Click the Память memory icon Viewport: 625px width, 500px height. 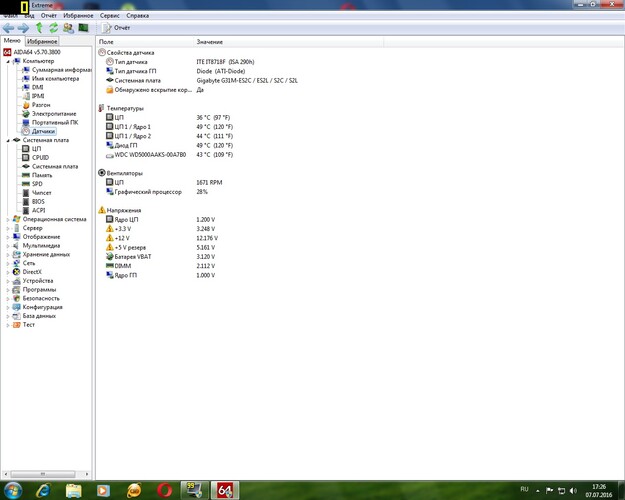(26, 175)
